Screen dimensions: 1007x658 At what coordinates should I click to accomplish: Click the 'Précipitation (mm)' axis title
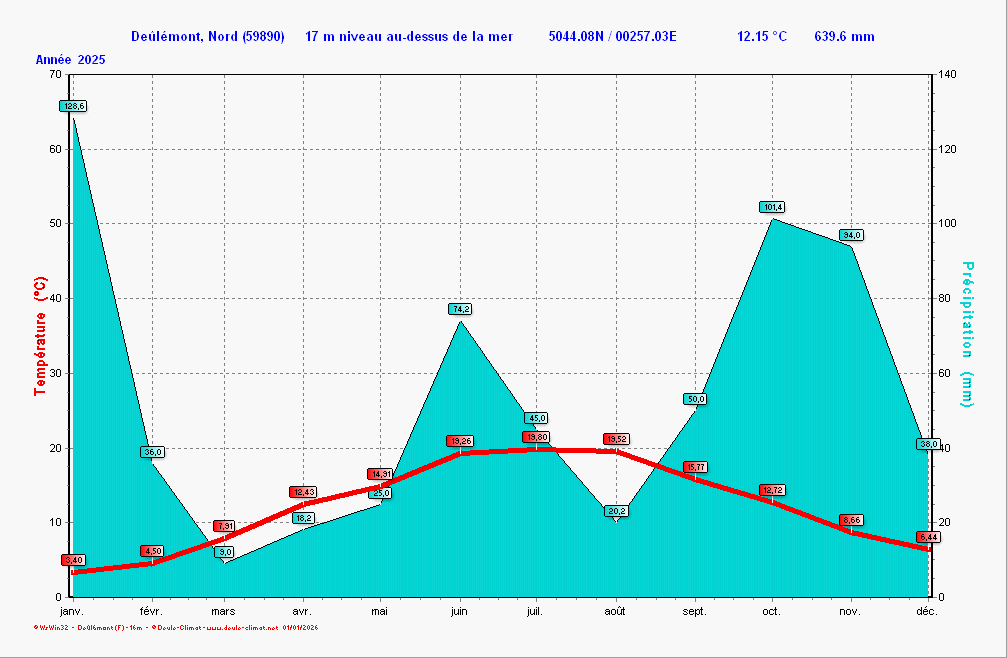[966, 334]
